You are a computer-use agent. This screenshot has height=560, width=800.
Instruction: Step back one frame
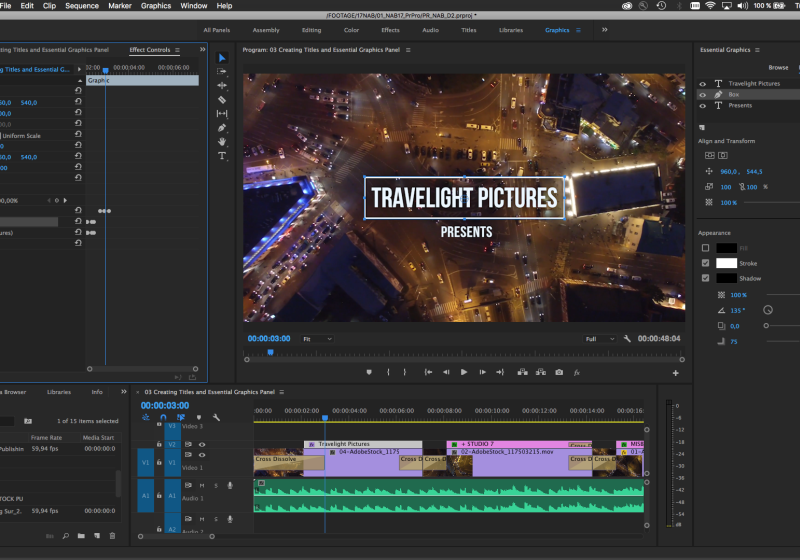tap(446, 372)
